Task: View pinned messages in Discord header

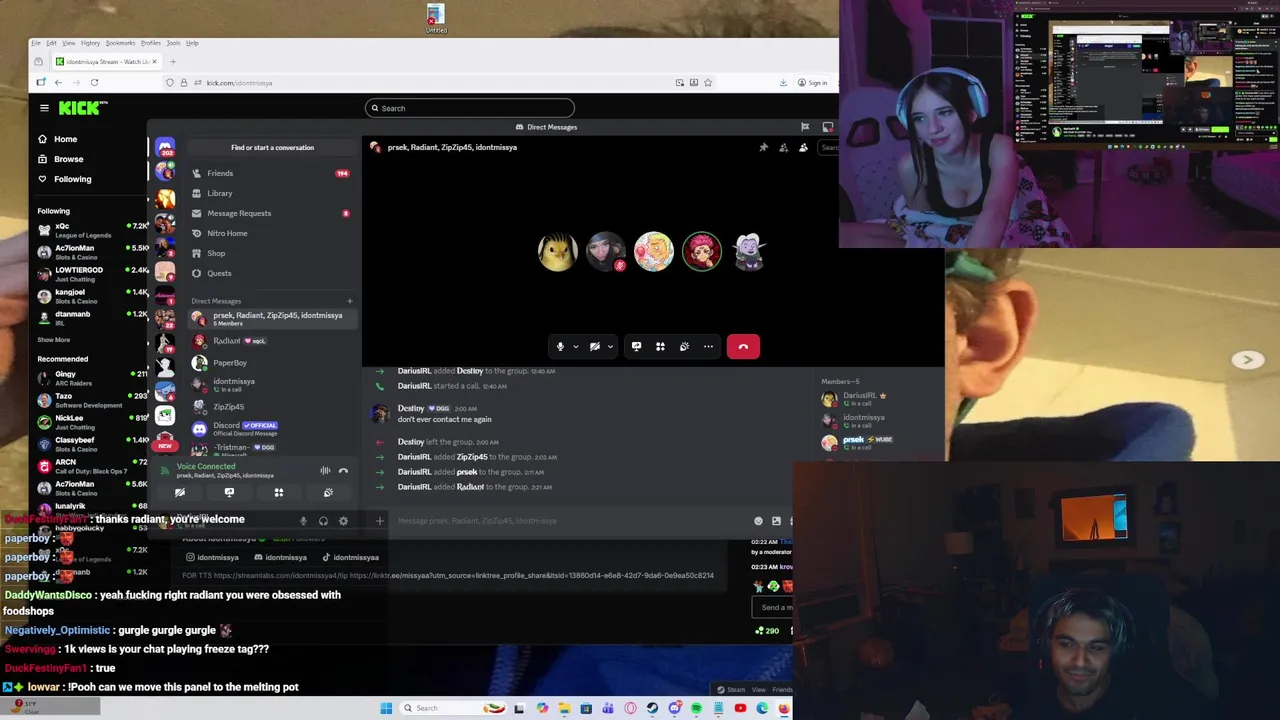Action: tap(763, 148)
